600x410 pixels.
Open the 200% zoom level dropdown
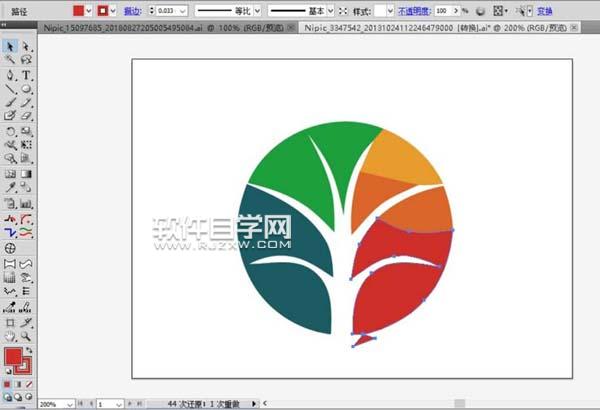click(x=69, y=404)
